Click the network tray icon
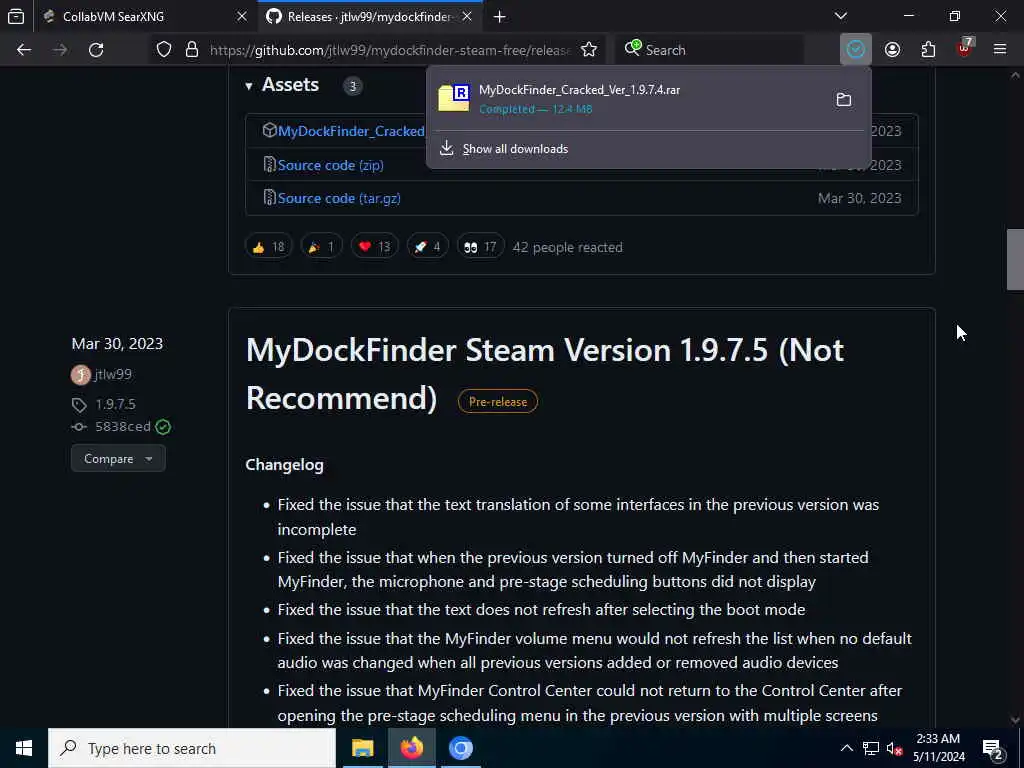This screenshot has width=1024, height=768. [x=871, y=748]
